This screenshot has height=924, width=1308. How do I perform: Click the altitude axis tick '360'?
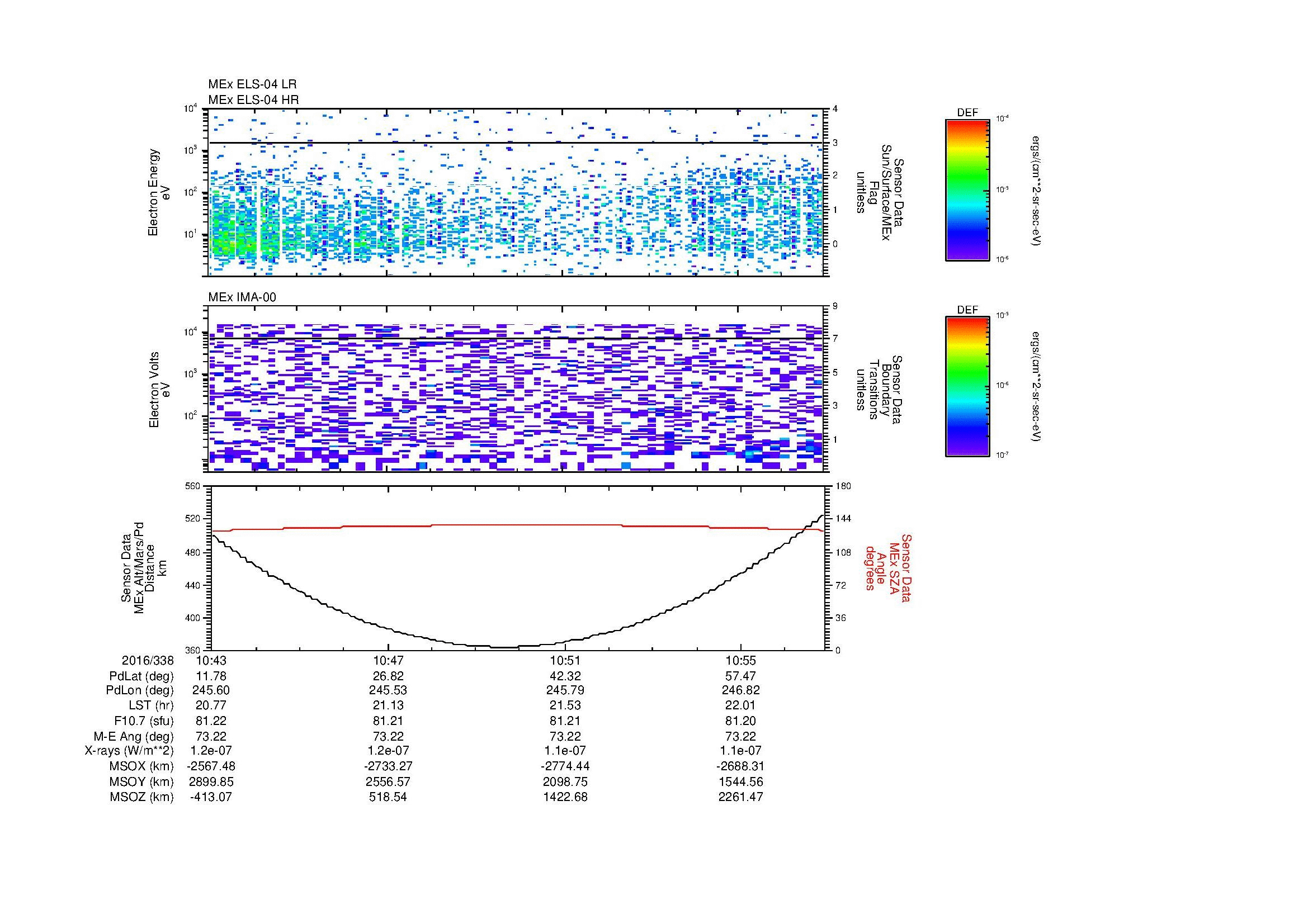click(x=192, y=650)
